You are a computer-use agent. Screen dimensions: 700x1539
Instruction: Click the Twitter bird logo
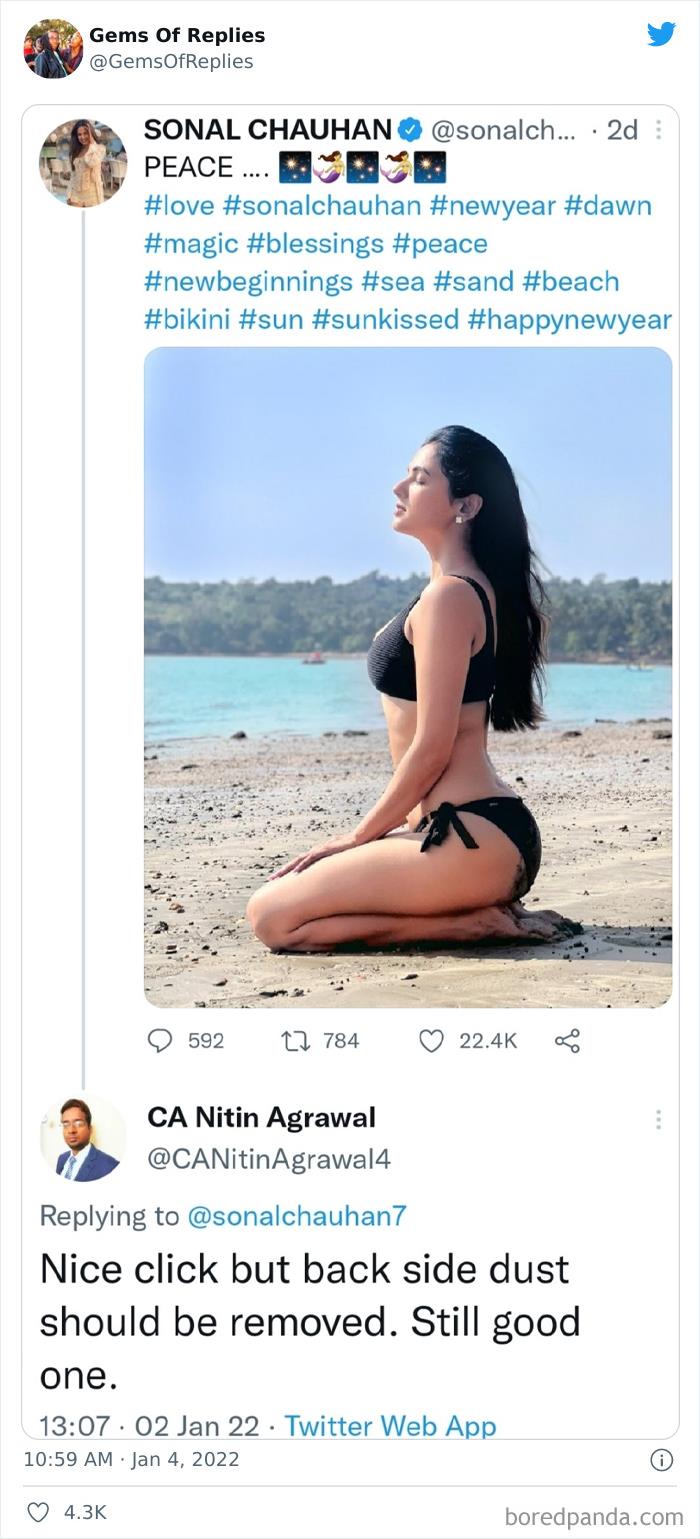click(x=662, y=33)
